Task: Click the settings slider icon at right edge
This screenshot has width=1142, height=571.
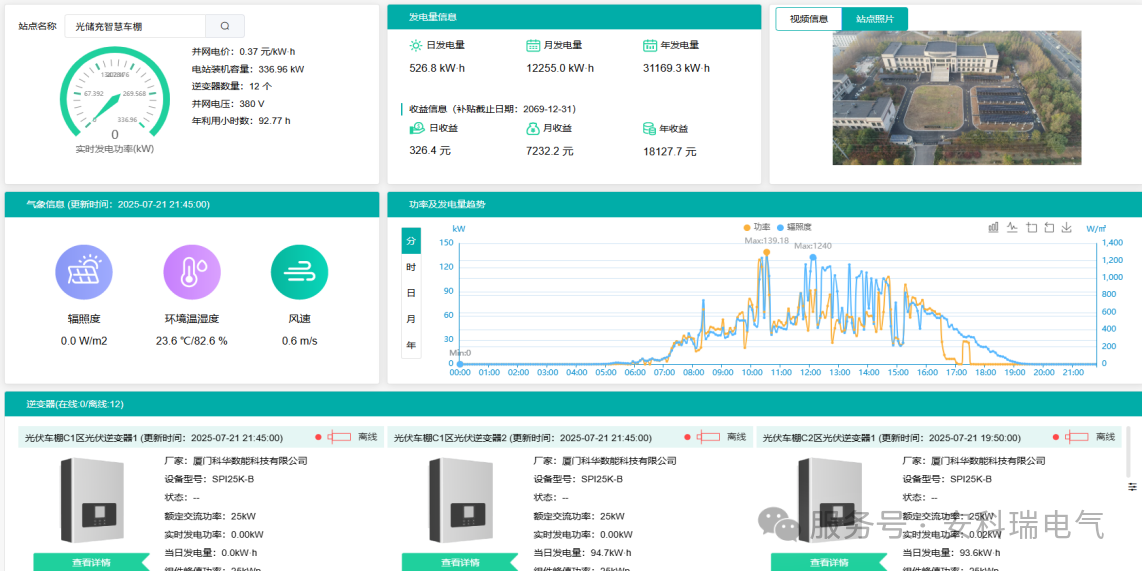Action: point(1132,486)
